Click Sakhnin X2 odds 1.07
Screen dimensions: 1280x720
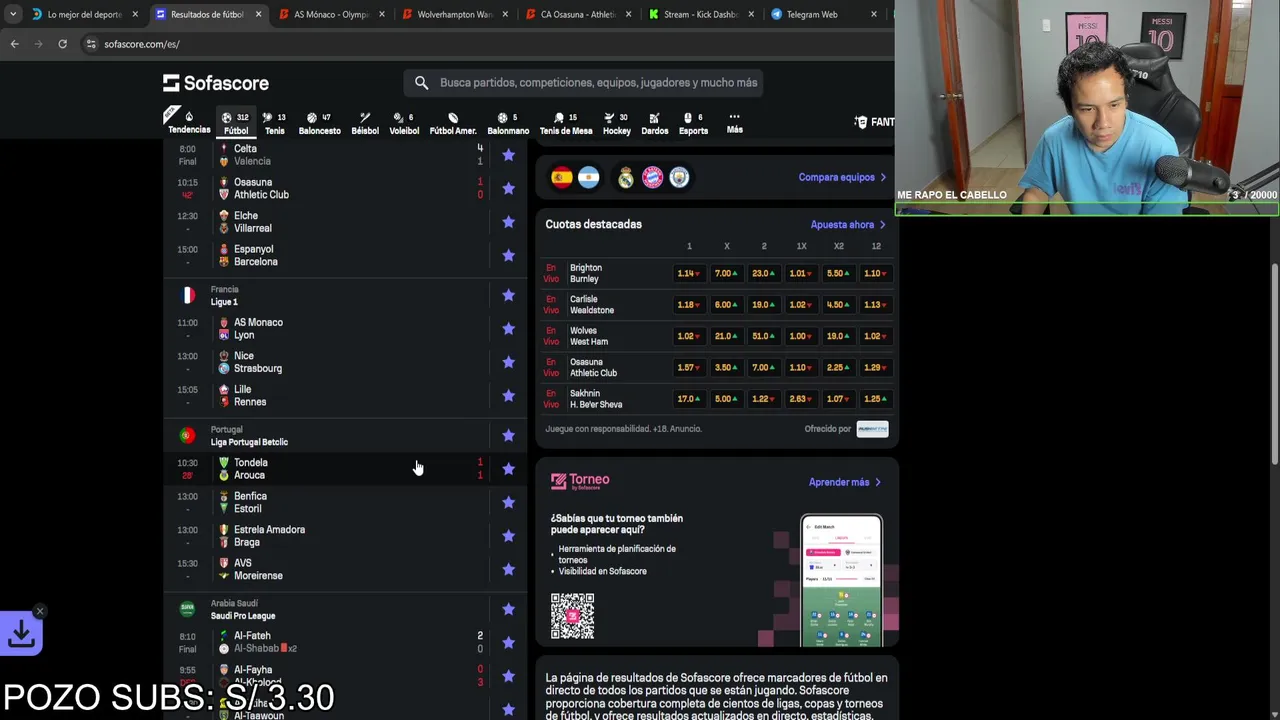(x=838, y=399)
